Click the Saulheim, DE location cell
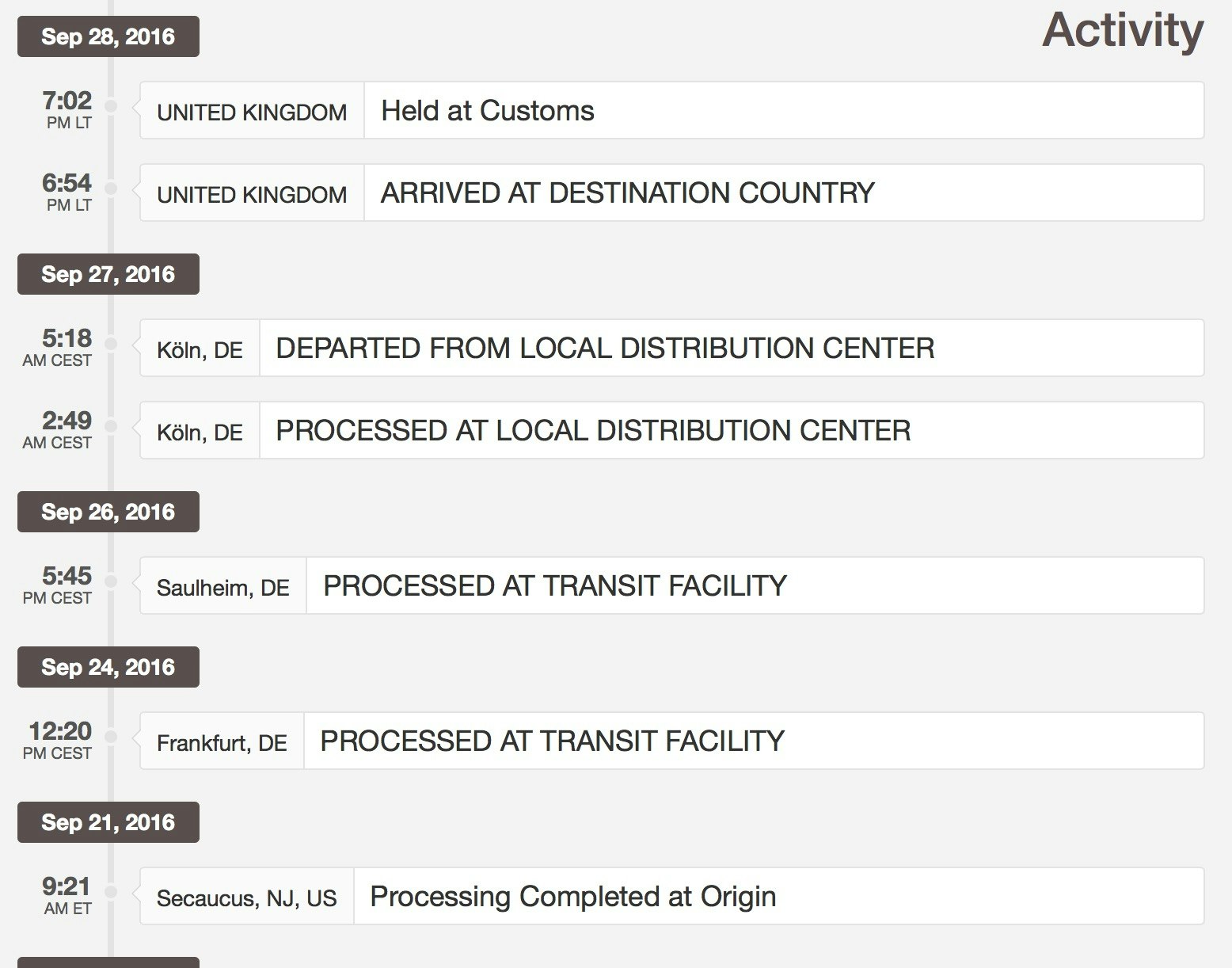 tap(223, 587)
